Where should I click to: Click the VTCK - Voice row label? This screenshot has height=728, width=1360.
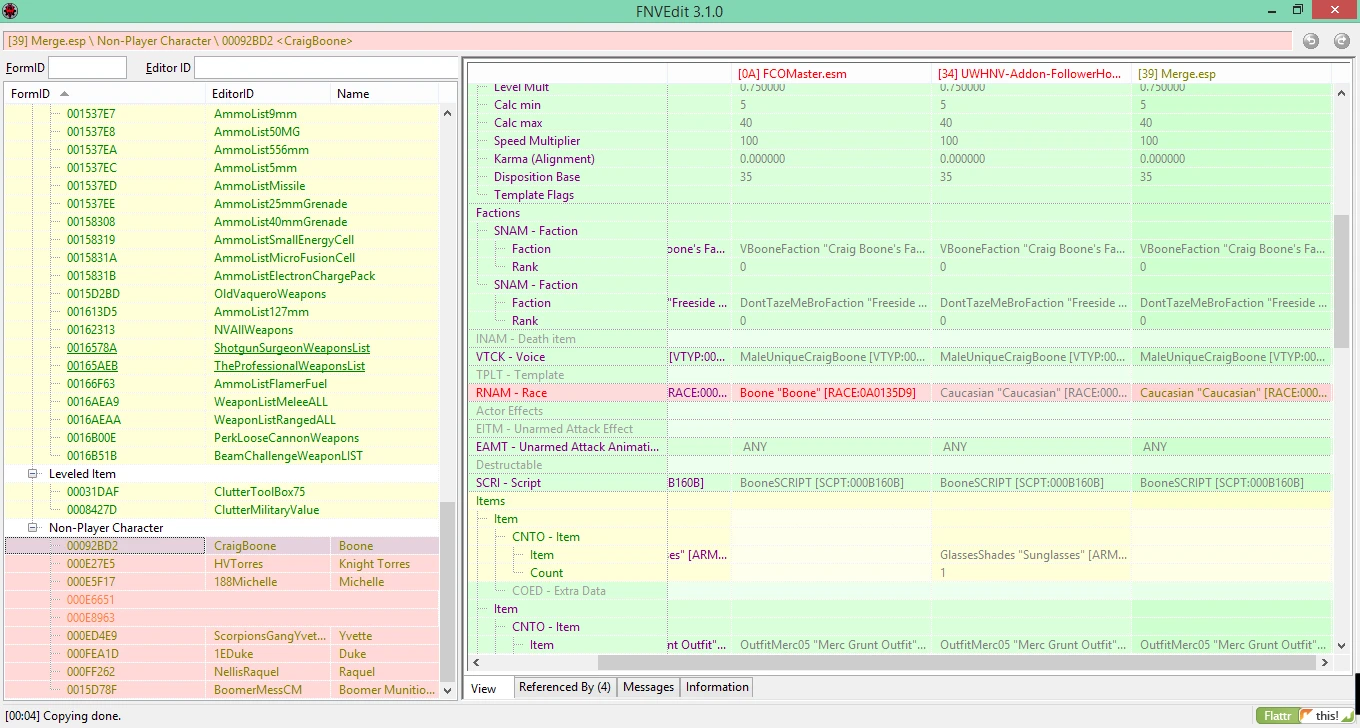pyautogui.click(x=510, y=357)
